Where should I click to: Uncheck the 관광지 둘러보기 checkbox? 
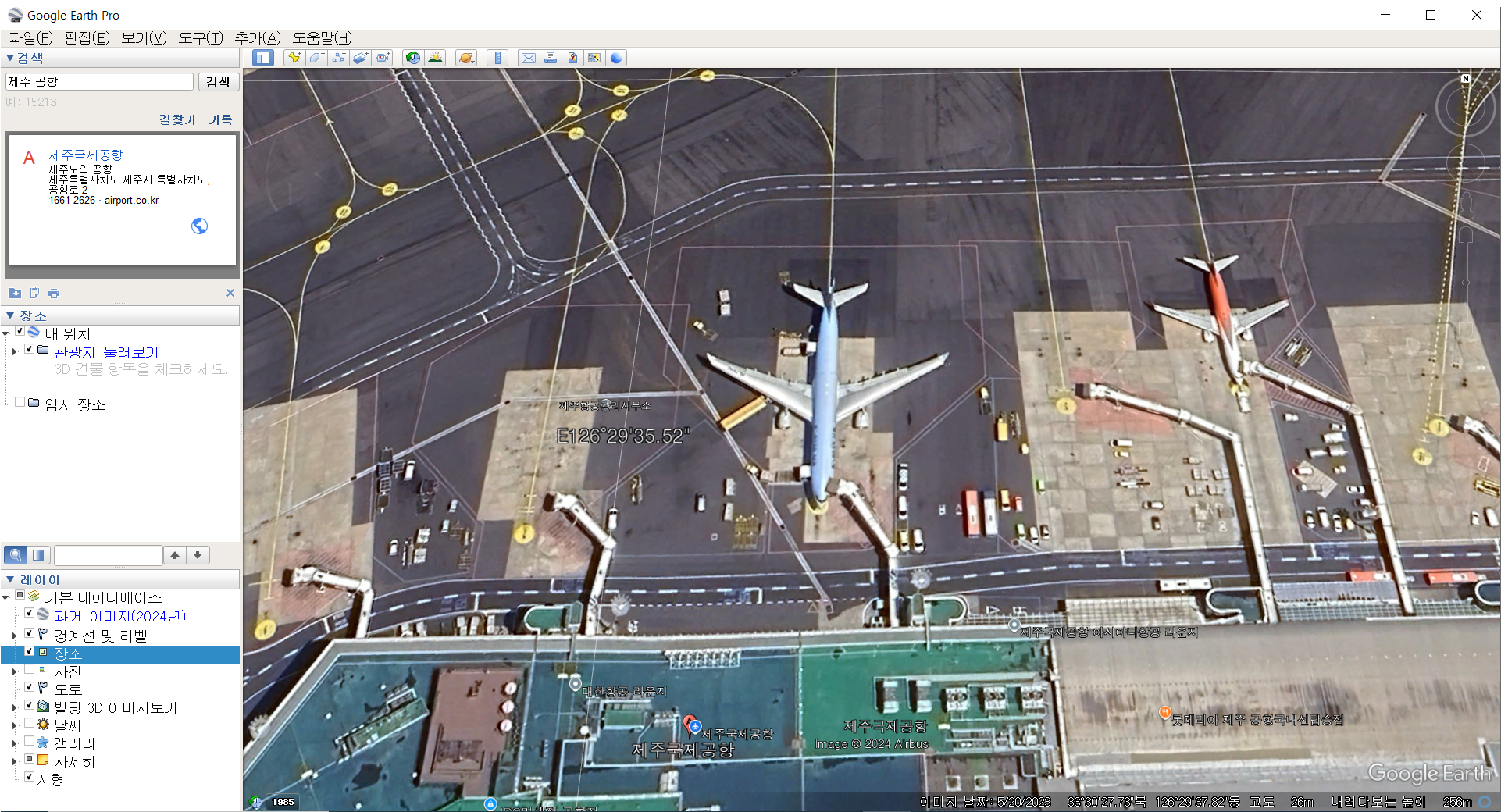(30, 350)
